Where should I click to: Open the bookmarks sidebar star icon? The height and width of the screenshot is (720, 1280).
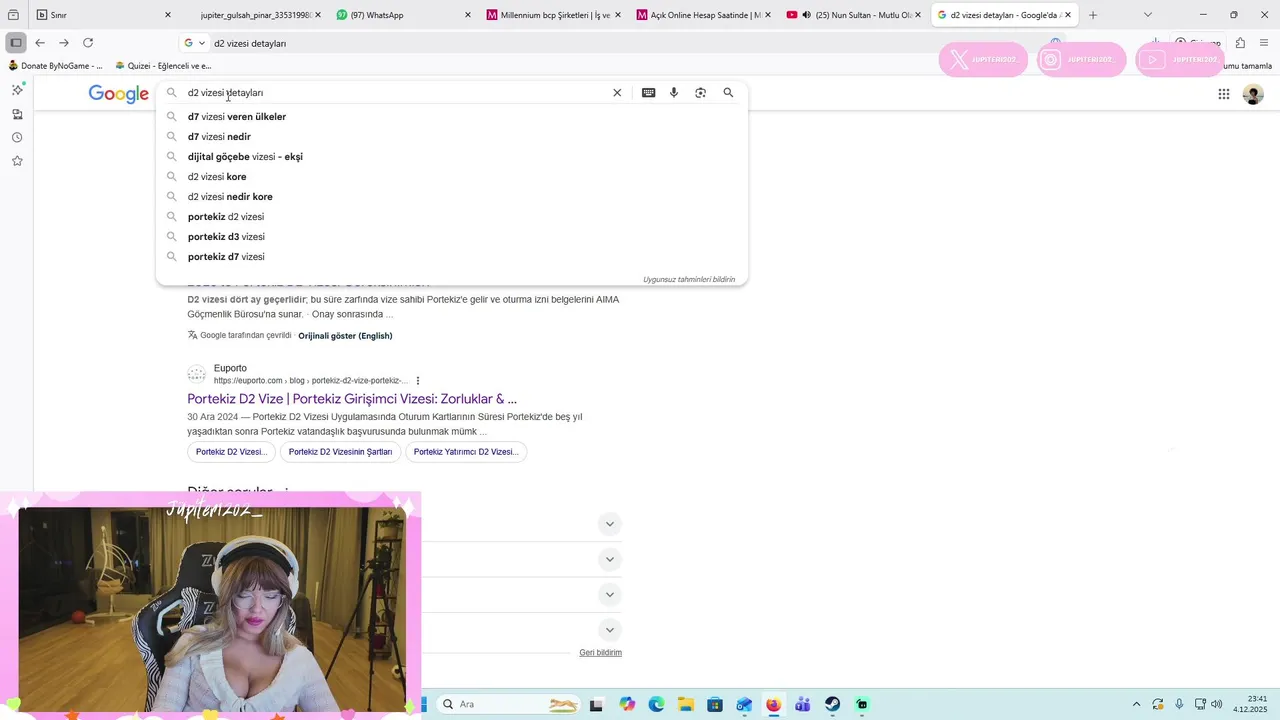[17, 161]
